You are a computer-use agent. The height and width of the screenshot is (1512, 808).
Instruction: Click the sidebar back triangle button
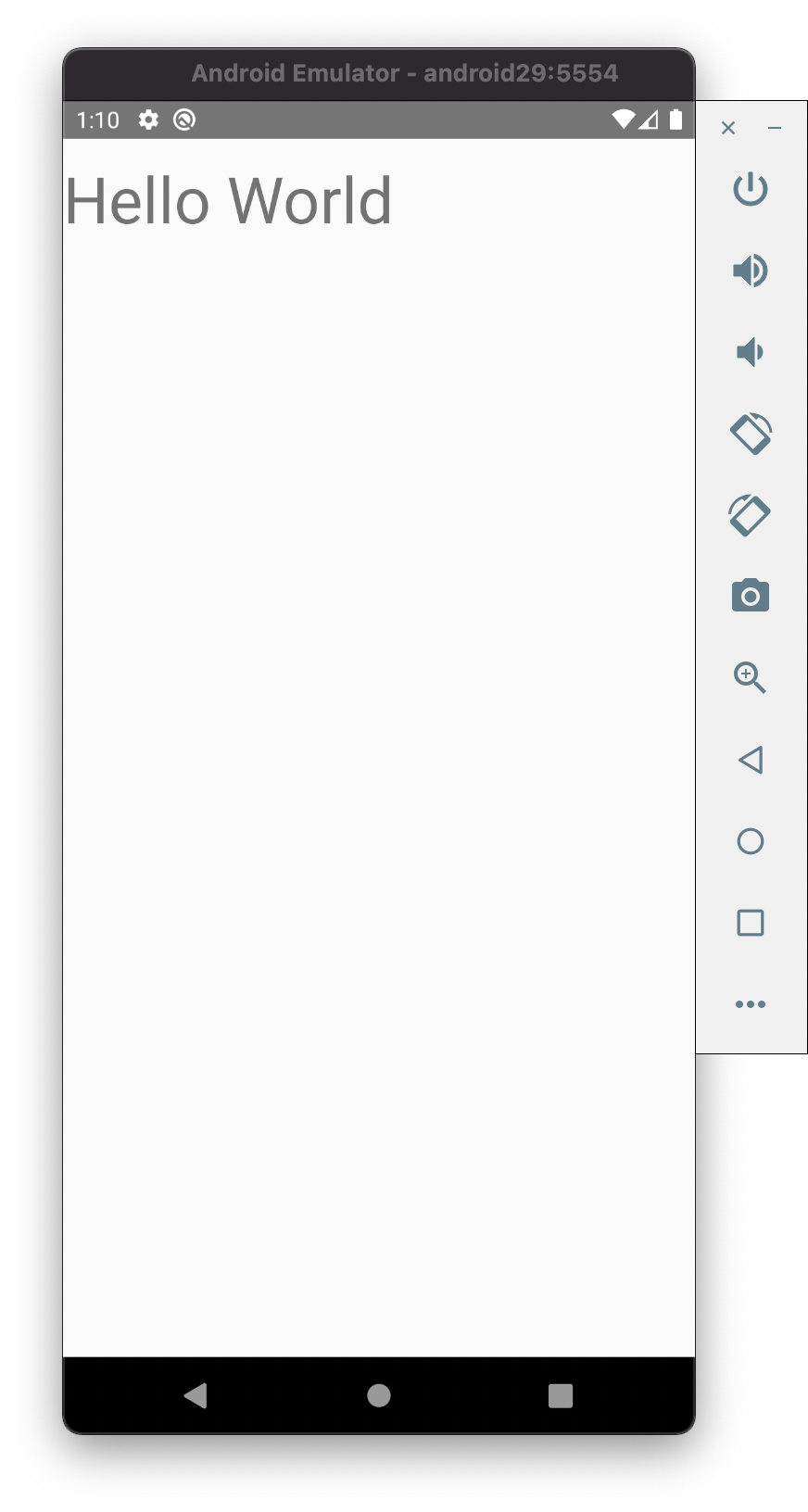pyautogui.click(x=751, y=760)
